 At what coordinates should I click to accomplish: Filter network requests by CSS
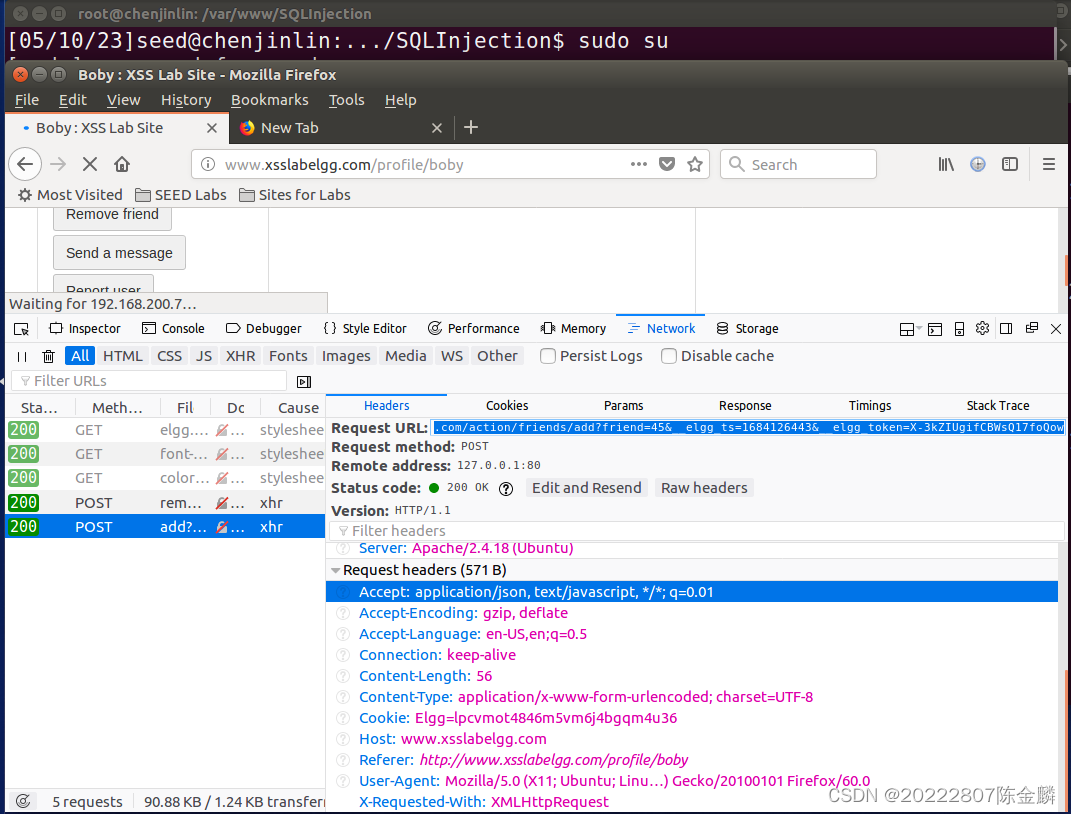click(x=169, y=356)
